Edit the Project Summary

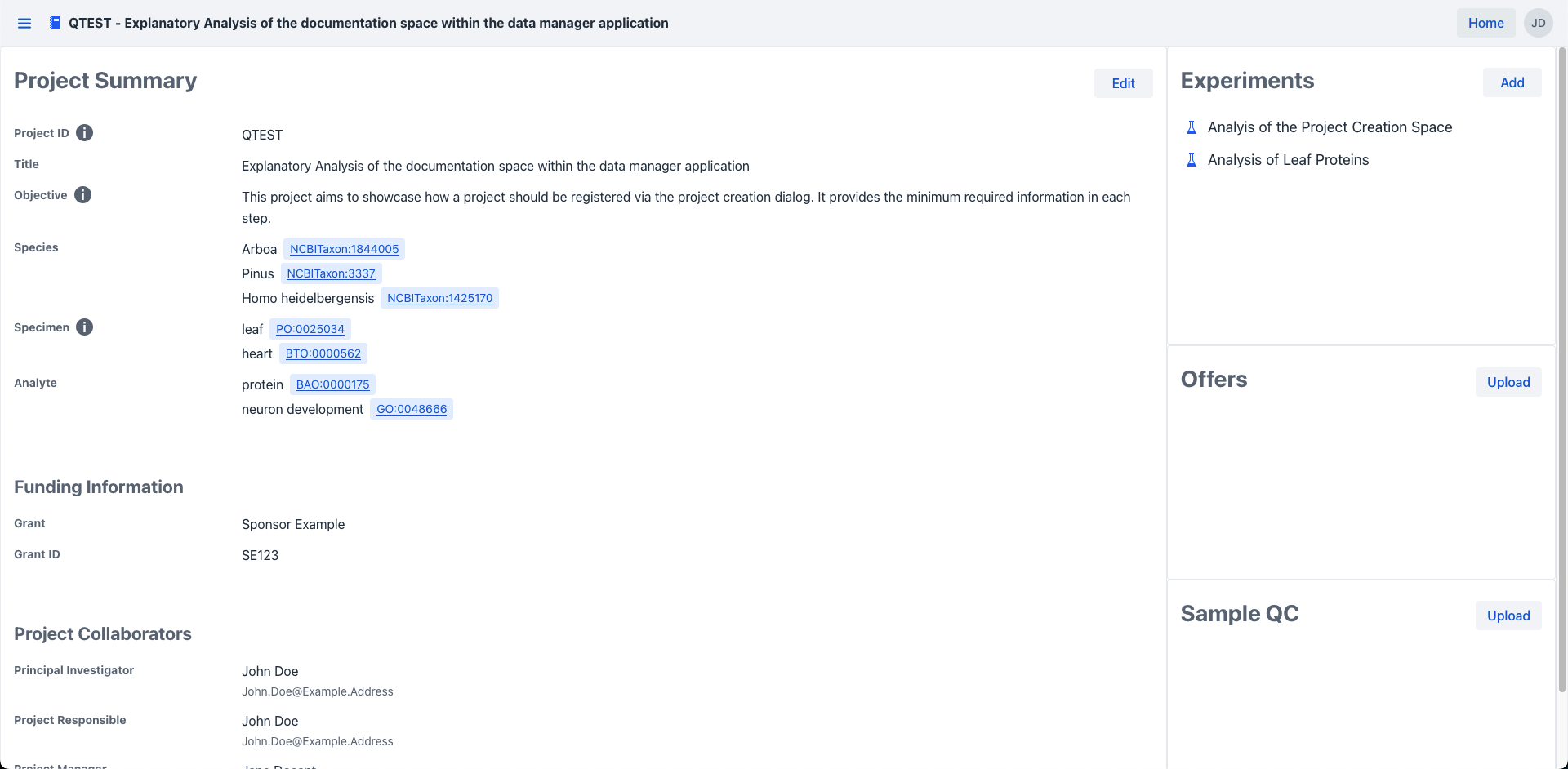click(x=1123, y=83)
